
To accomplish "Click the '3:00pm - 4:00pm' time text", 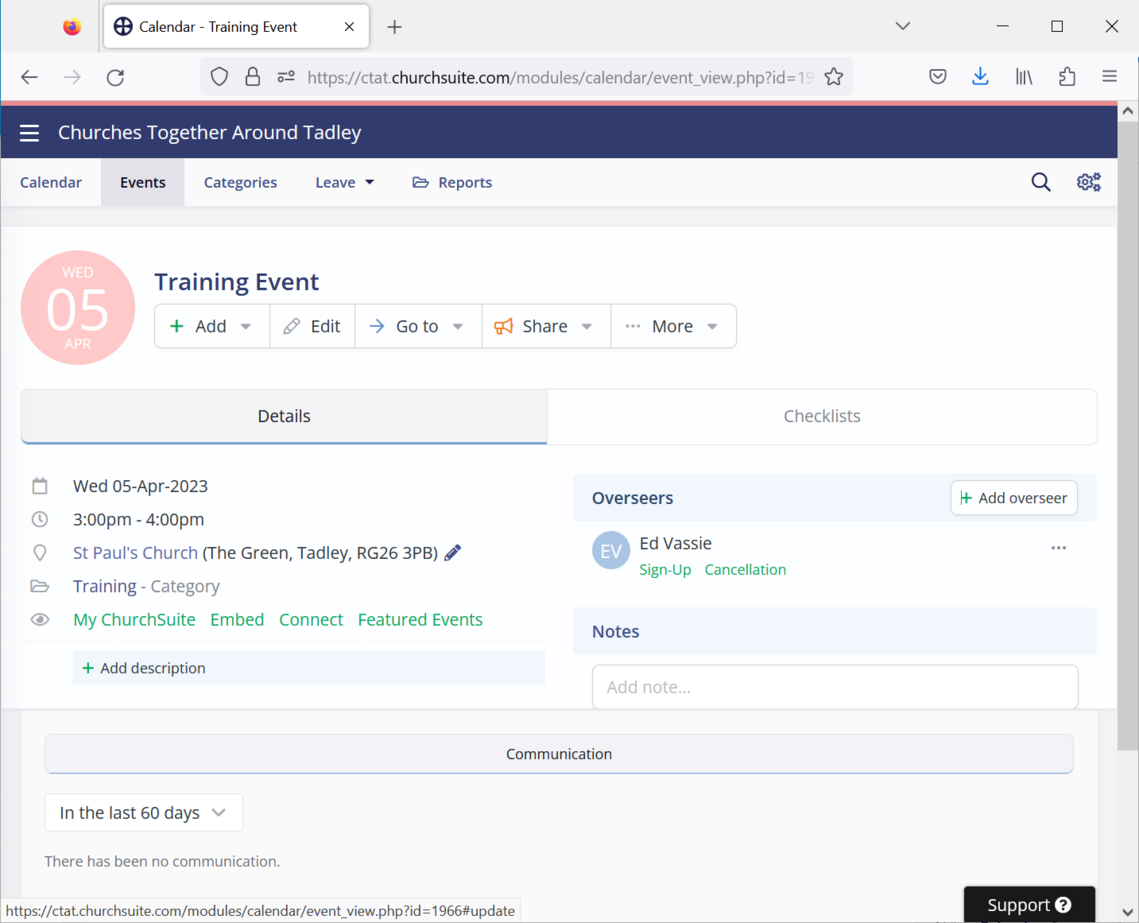I will (x=139, y=519).
